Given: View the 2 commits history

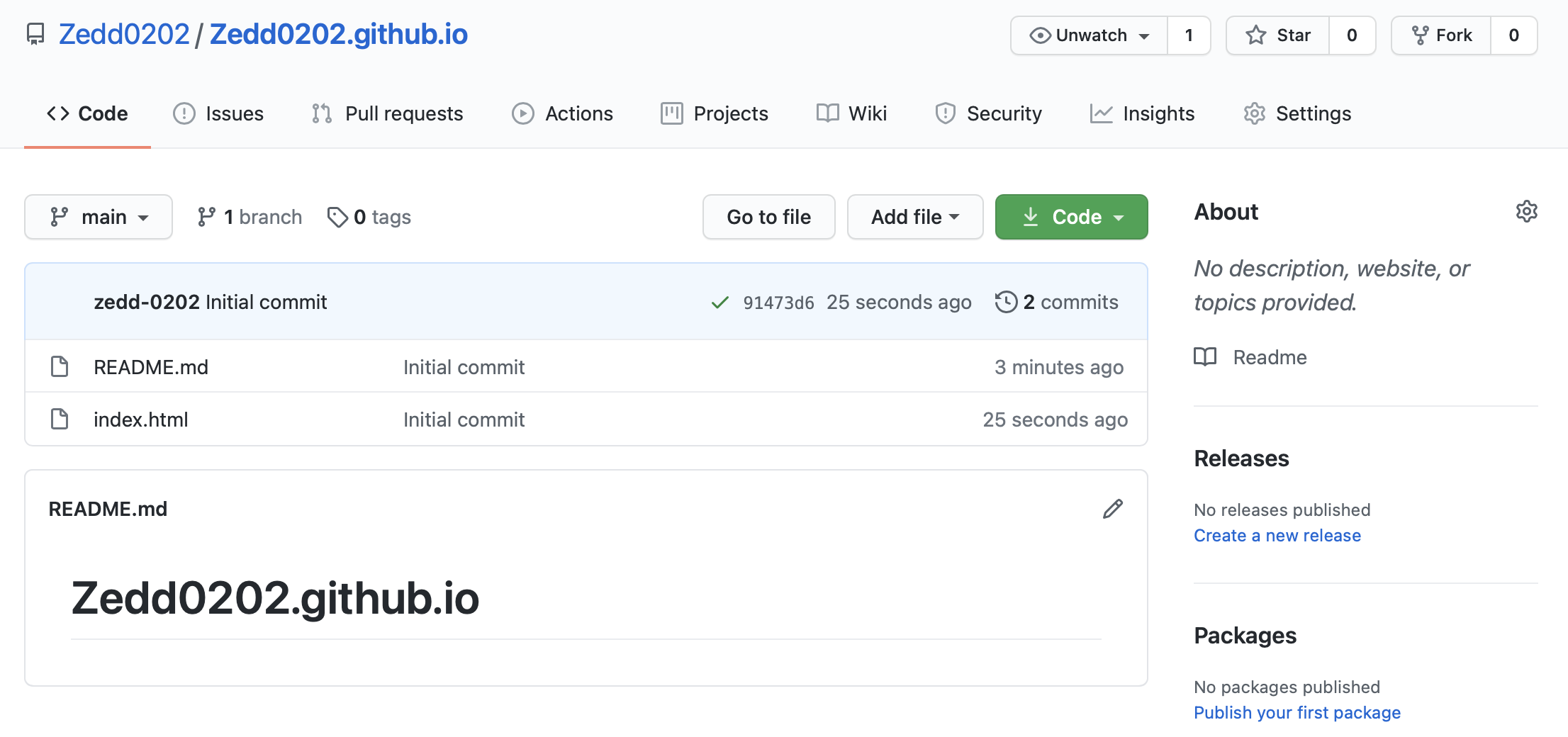Looking at the screenshot, I should tap(1057, 302).
